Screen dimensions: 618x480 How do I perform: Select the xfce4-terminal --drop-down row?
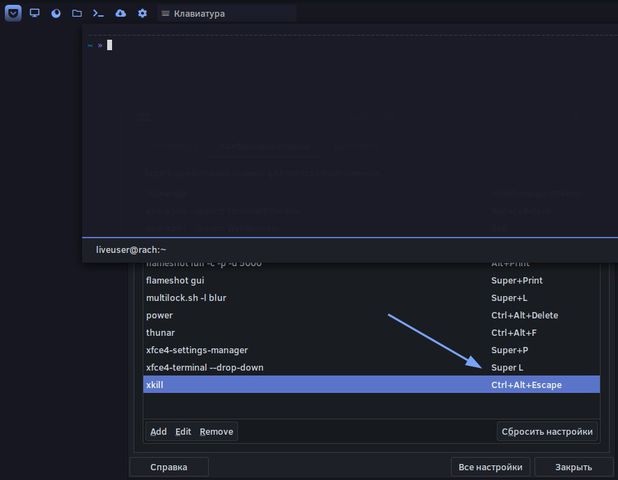point(371,367)
